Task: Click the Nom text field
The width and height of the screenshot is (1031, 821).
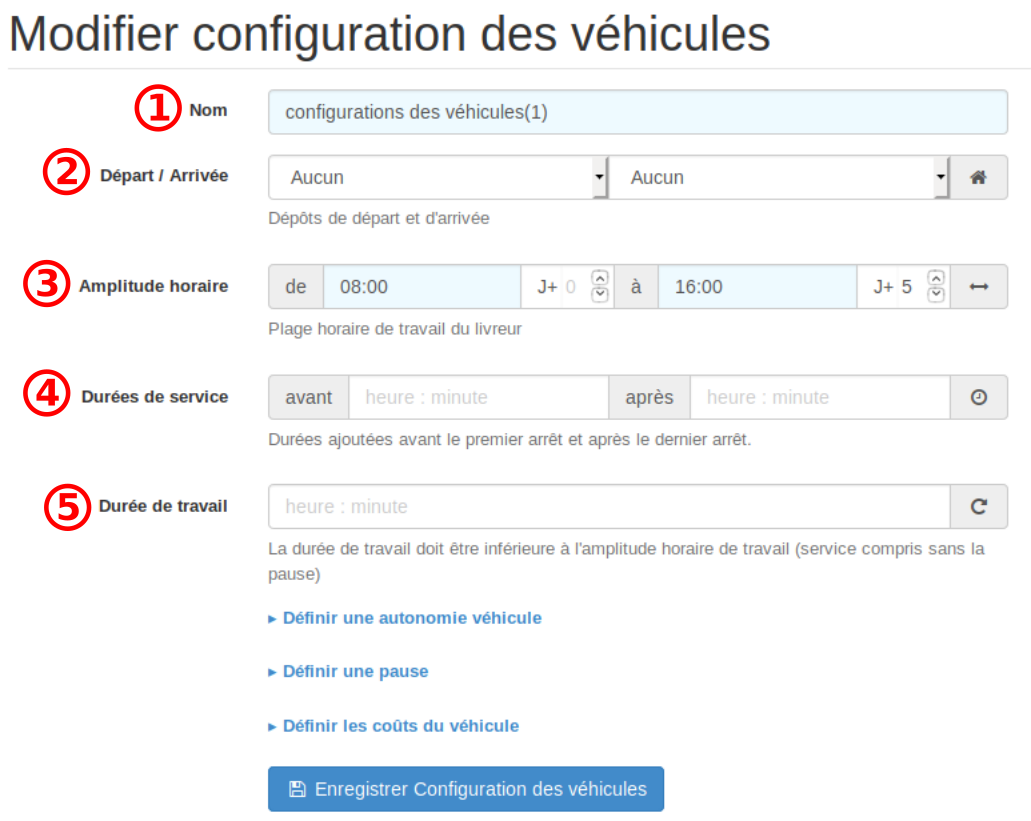Action: (637, 112)
